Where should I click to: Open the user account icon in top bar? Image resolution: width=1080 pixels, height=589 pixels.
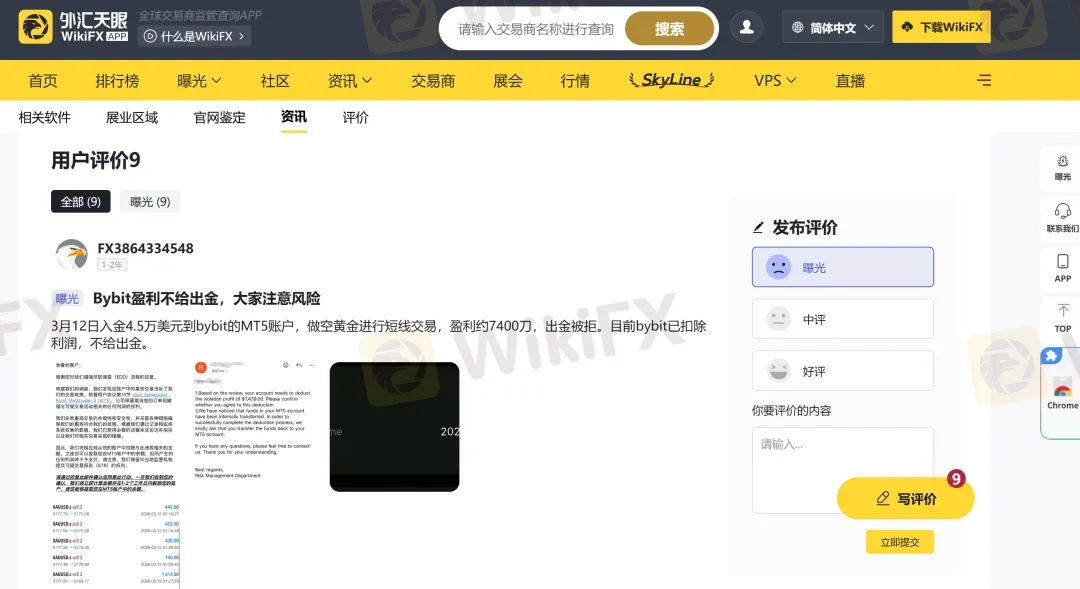[747, 28]
